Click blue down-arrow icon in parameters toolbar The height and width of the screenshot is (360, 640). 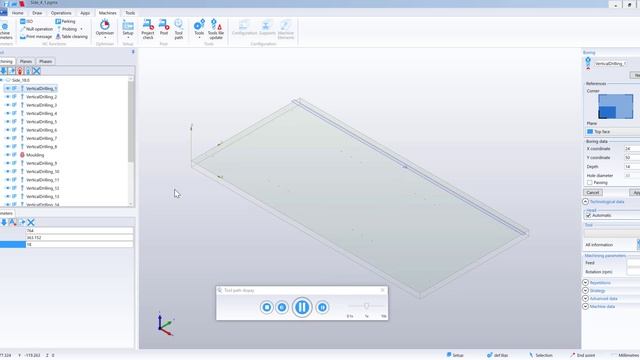point(4,222)
